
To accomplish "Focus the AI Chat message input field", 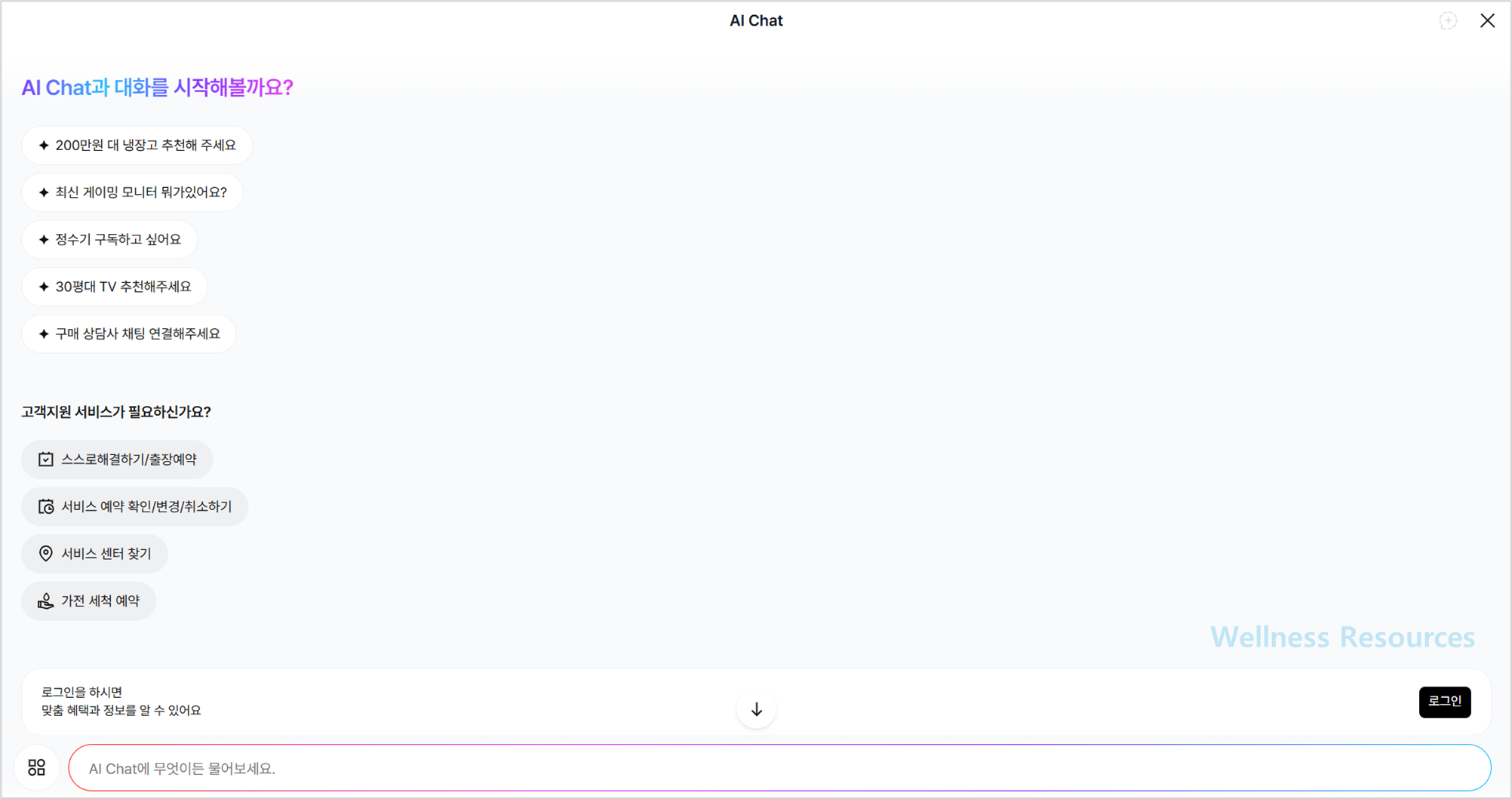I will click(x=779, y=768).
